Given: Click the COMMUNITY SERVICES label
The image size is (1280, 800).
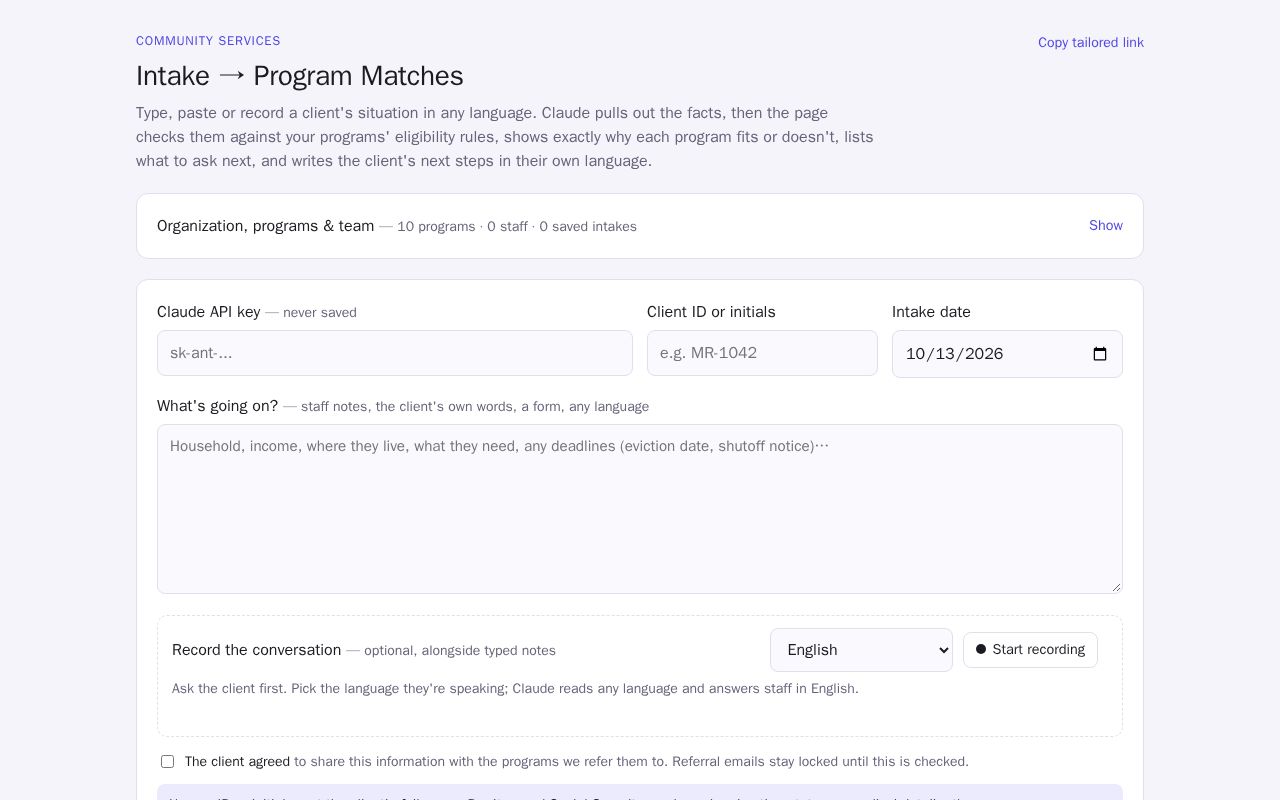Looking at the screenshot, I should point(208,41).
